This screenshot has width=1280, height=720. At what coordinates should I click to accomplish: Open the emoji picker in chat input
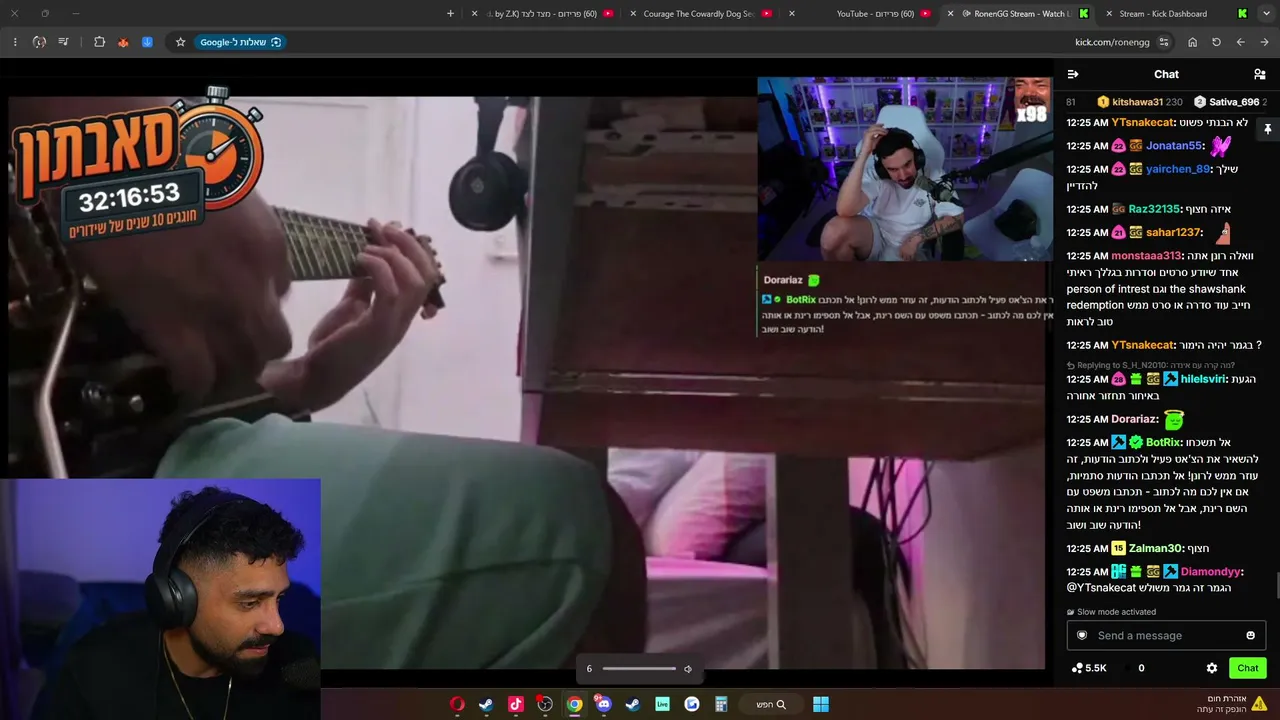coord(1250,635)
